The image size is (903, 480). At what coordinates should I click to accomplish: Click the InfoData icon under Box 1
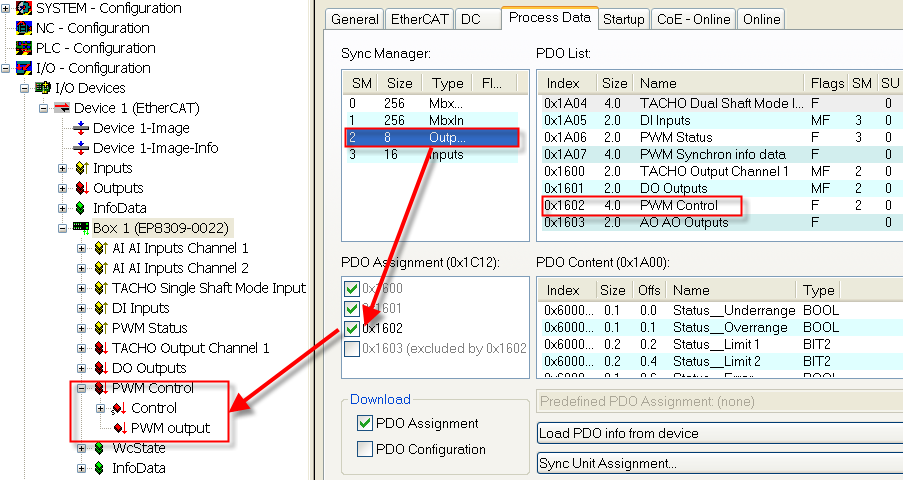coord(100,468)
